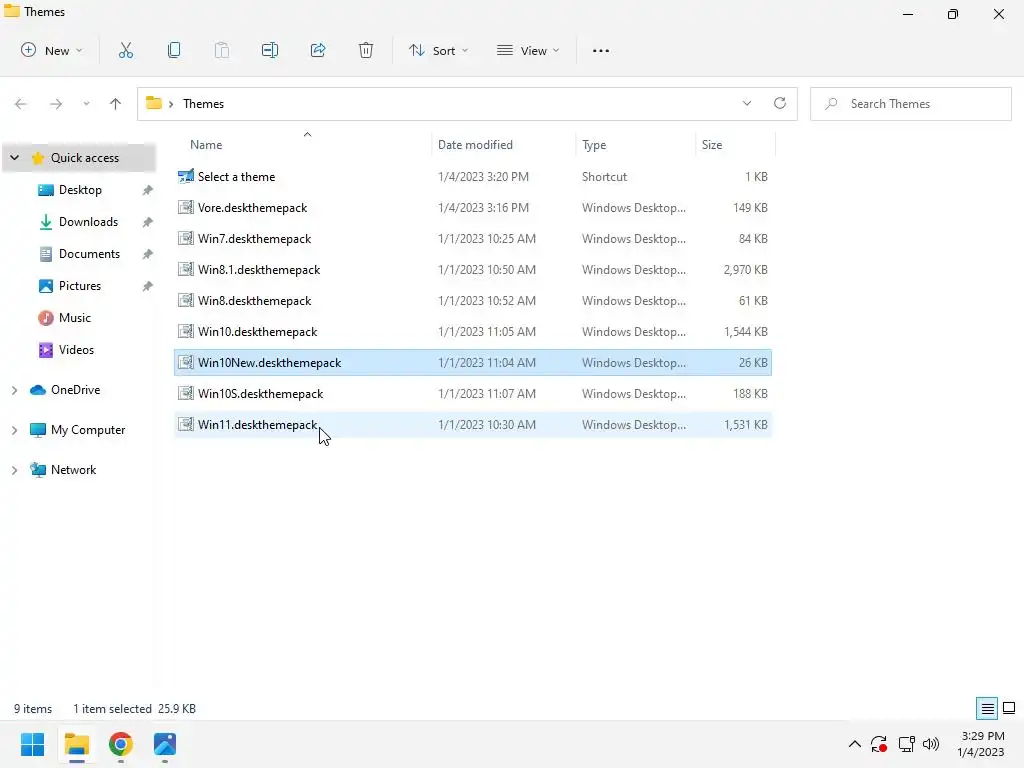Click the Win7.deskthemepack file icon
Screen dimensions: 1024x768
(186, 238)
